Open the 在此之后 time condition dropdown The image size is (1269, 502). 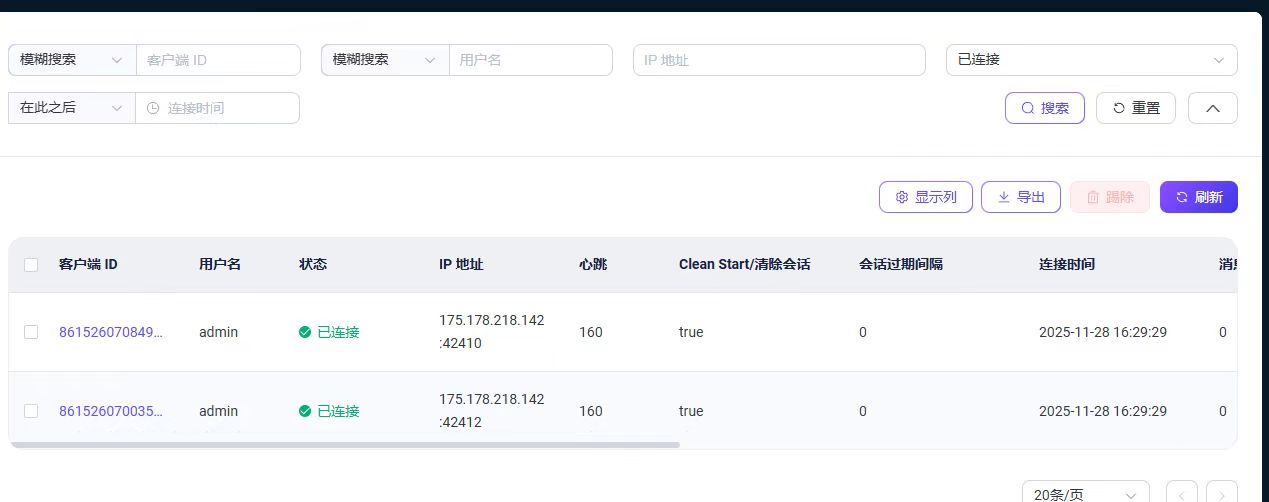tap(71, 108)
